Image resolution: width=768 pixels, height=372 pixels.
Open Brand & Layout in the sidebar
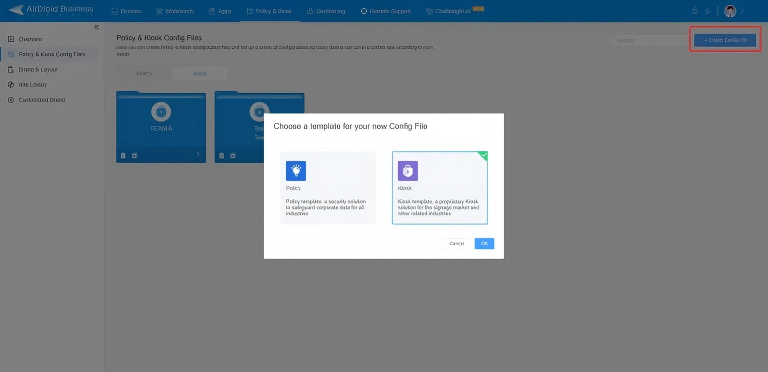pos(38,70)
